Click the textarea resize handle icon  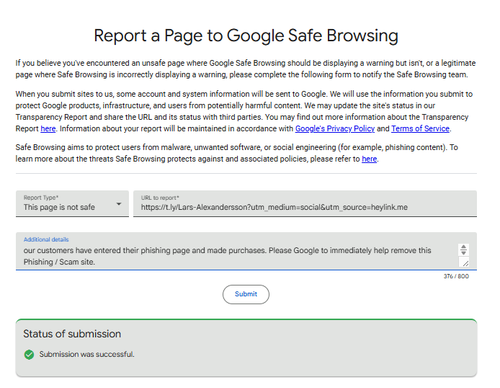(x=465, y=263)
